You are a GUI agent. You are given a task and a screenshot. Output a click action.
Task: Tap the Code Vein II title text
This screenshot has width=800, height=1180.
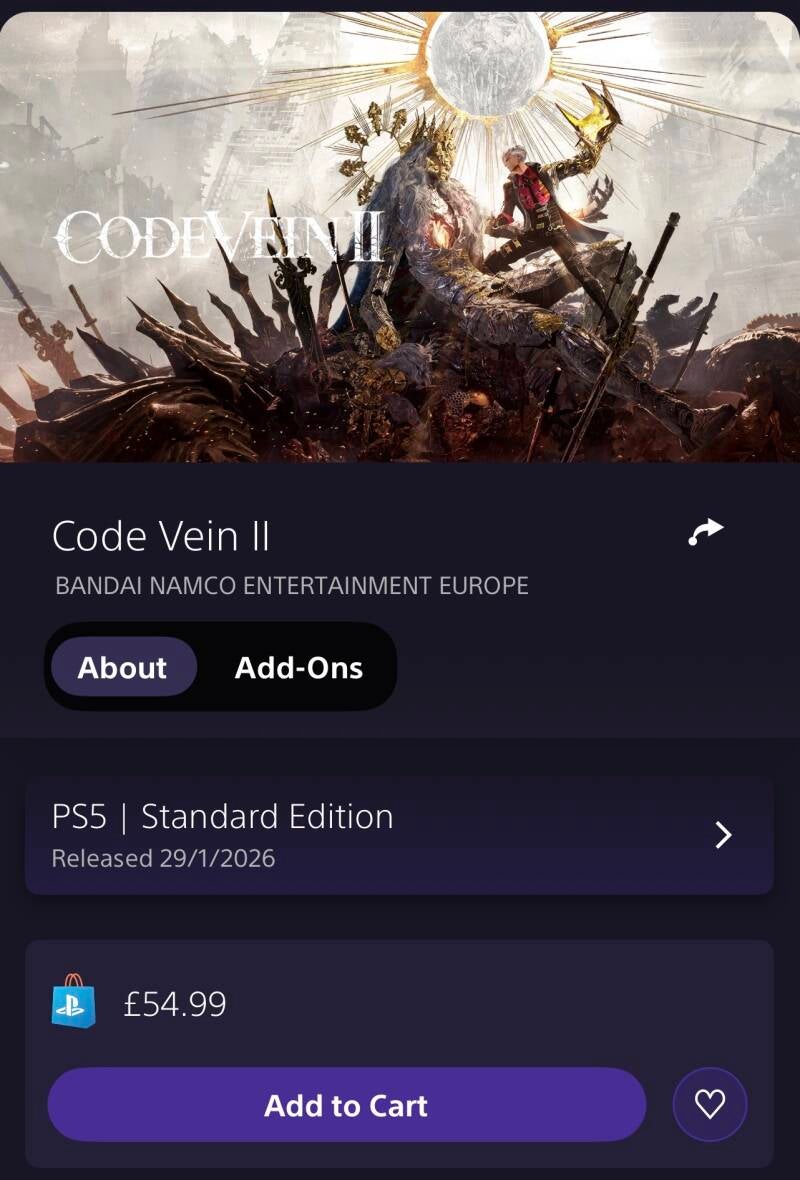161,537
